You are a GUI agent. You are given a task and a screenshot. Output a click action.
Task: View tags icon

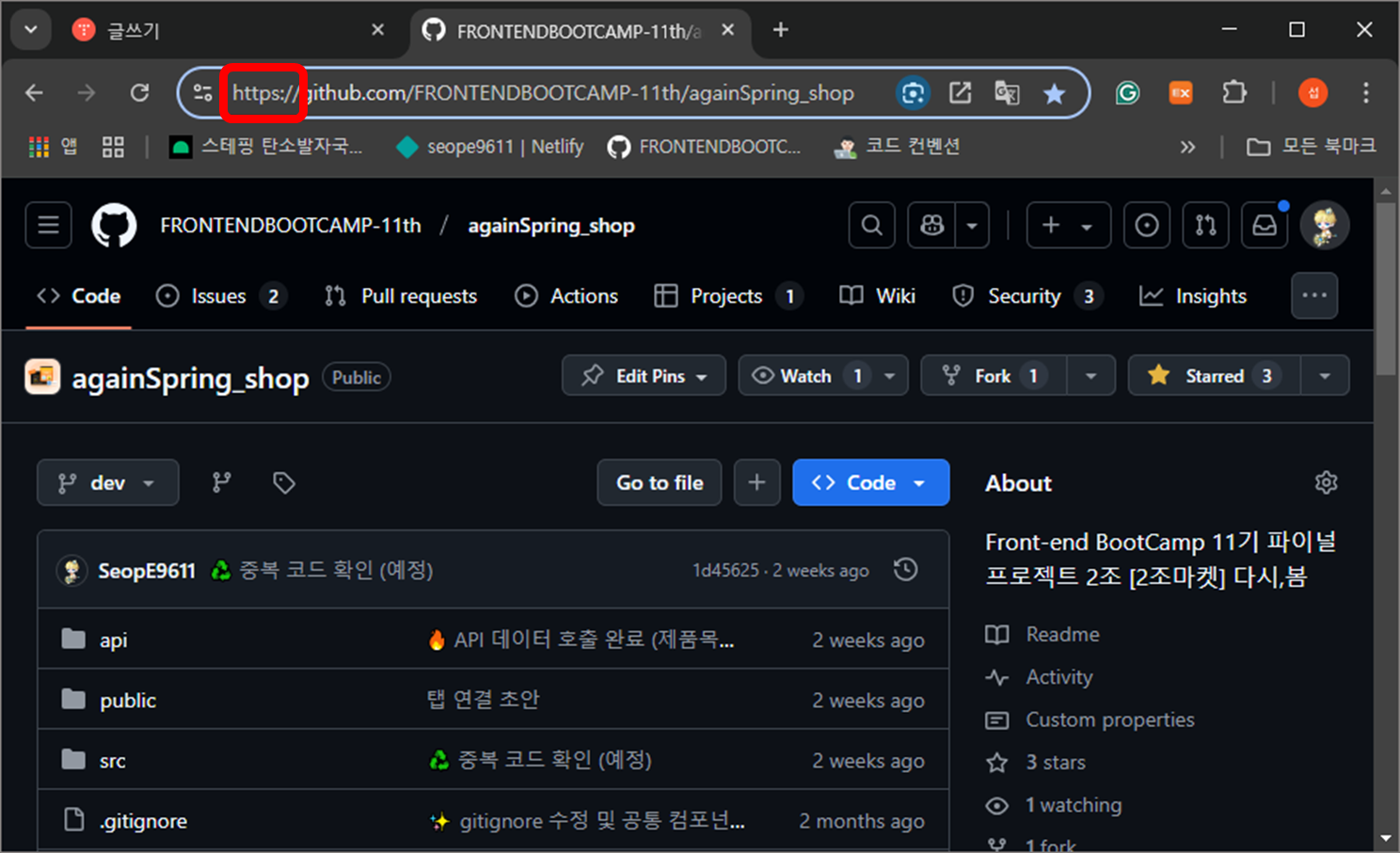284,482
